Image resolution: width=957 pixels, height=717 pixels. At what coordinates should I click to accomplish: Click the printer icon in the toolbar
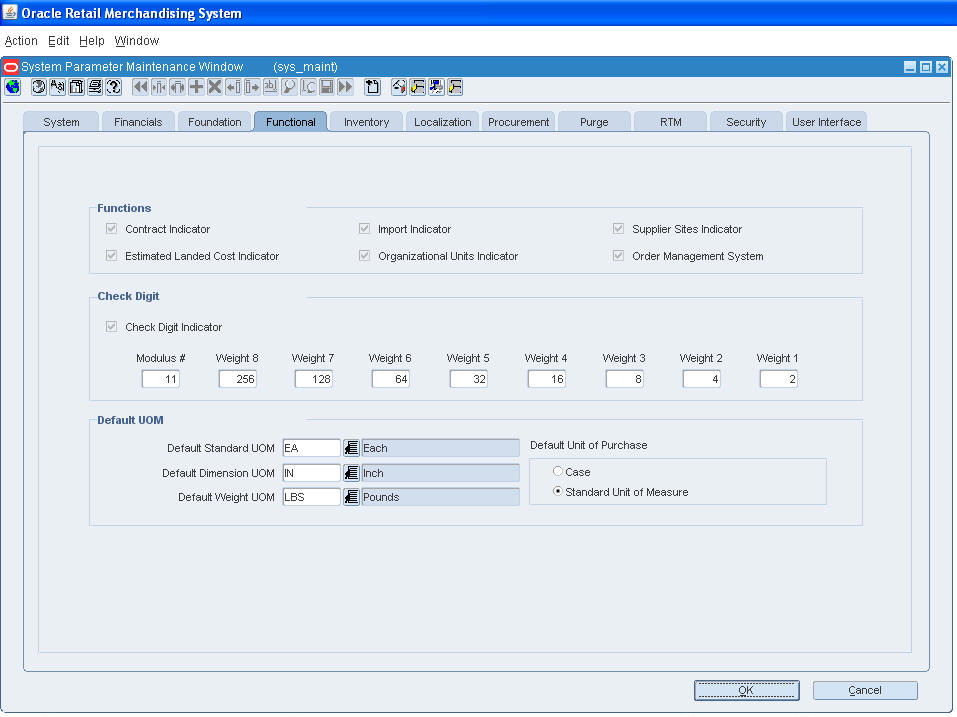click(95, 87)
